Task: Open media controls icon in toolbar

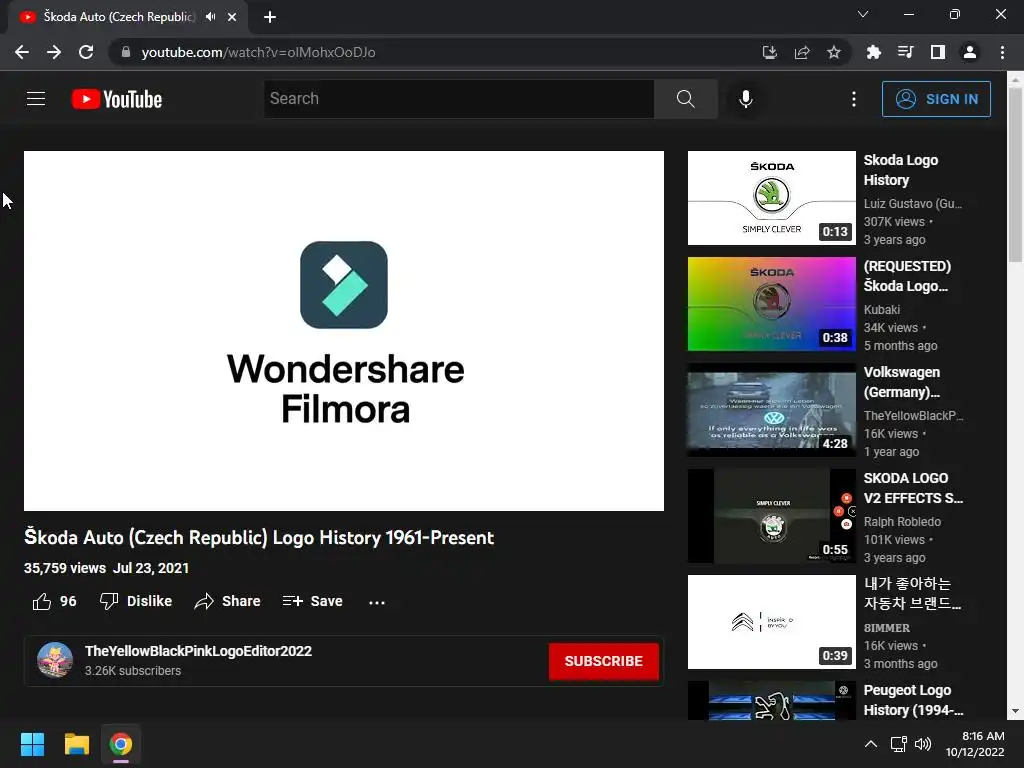Action: tap(905, 52)
